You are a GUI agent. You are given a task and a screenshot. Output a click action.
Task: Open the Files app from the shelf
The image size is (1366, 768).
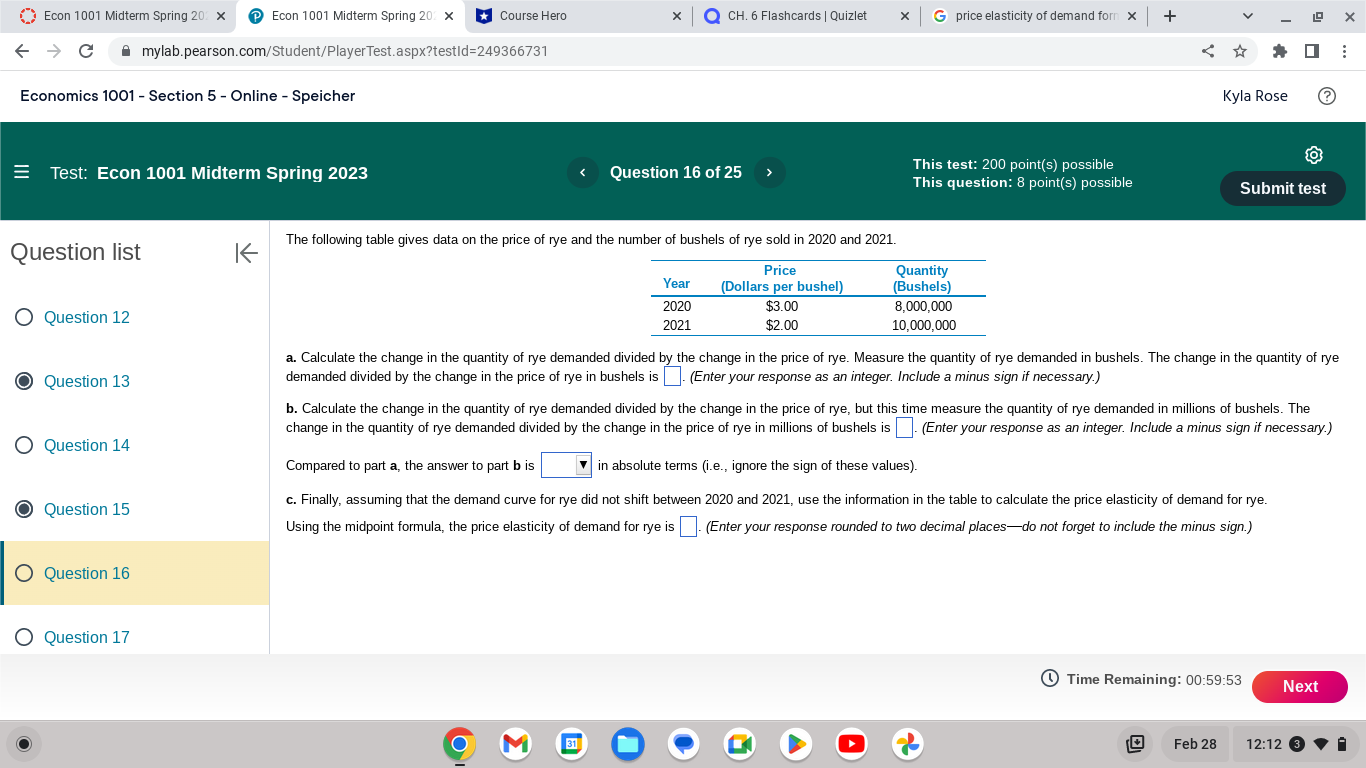(627, 744)
